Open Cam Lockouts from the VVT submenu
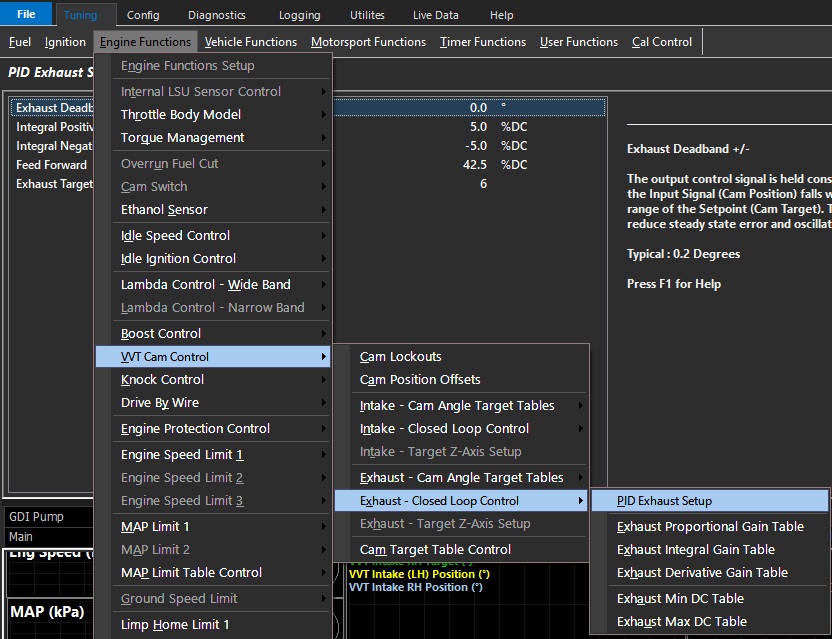The image size is (832, 639). click(x=462, y=357)
